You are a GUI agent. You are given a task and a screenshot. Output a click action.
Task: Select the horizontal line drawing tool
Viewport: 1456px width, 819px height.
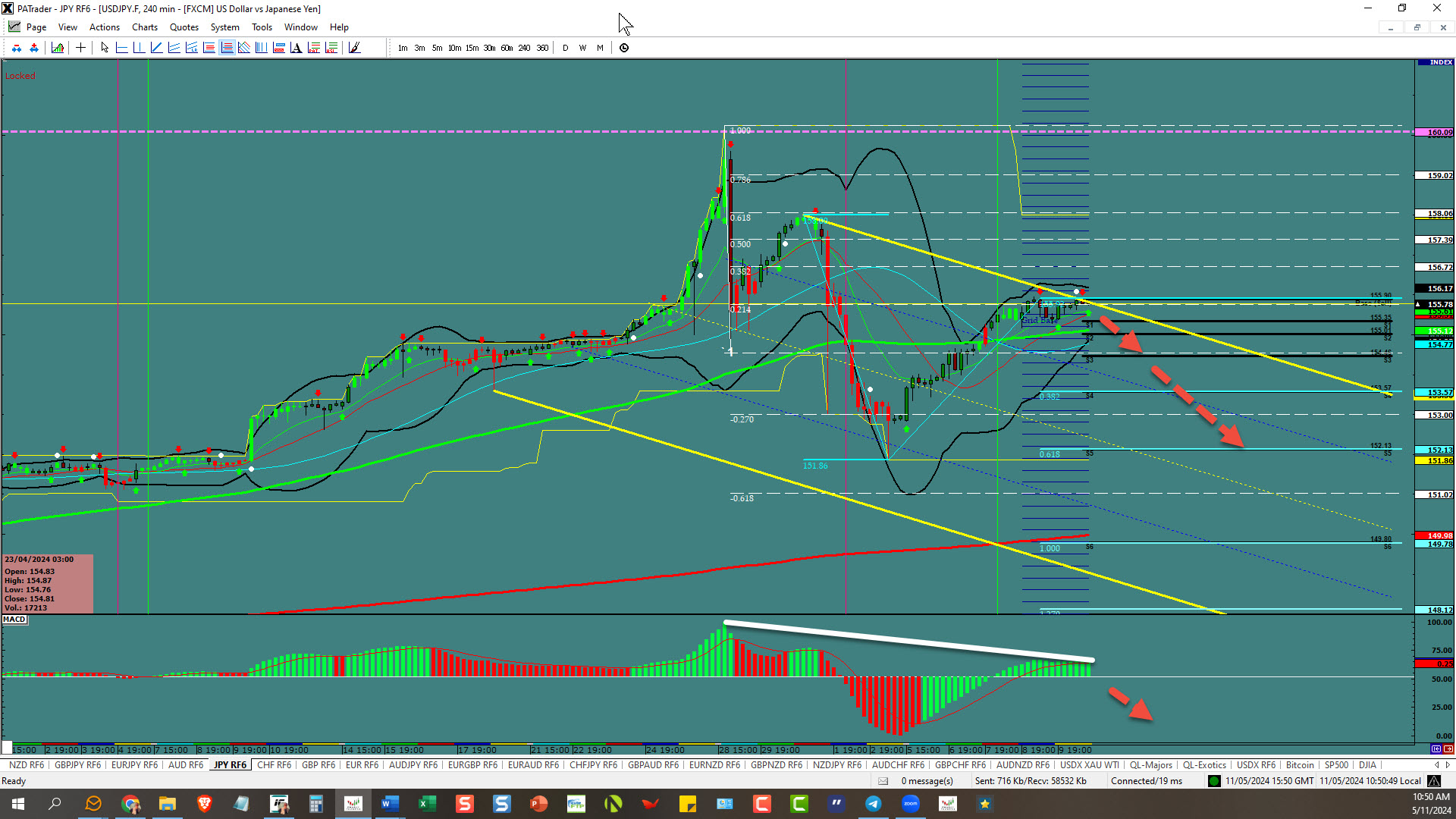point(121,48)
